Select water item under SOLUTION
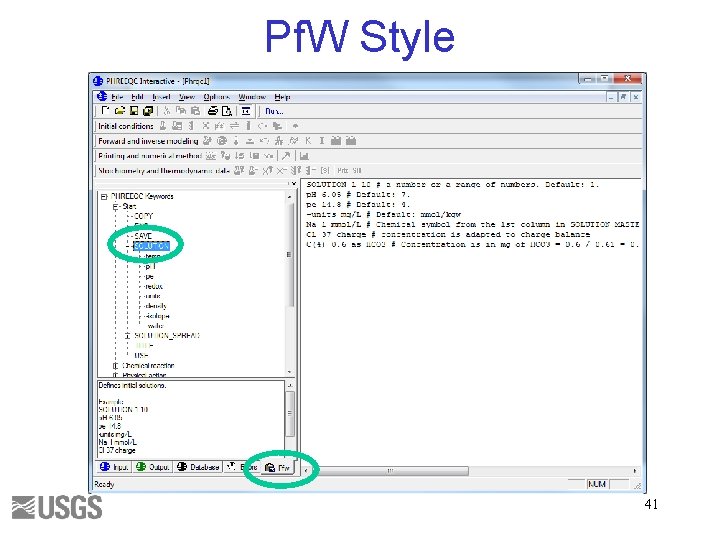Image resolution: width=720 pixels, height=540 pixels. 155,326
